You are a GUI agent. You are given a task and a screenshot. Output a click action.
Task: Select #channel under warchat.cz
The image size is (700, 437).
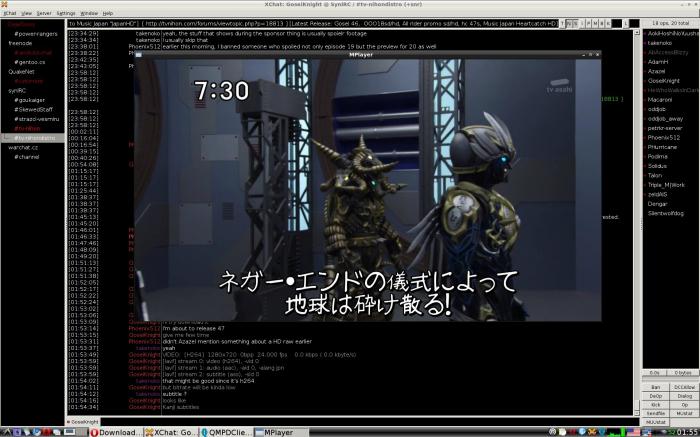coord(26,157)
